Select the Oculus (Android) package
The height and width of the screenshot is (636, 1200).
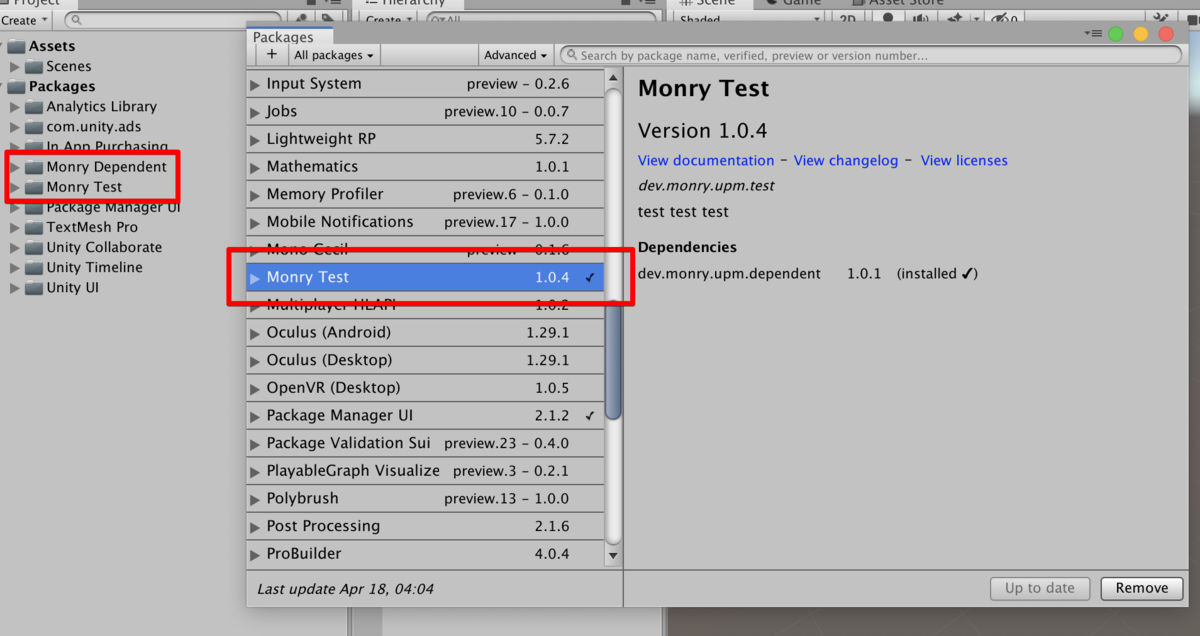[425, 332]
